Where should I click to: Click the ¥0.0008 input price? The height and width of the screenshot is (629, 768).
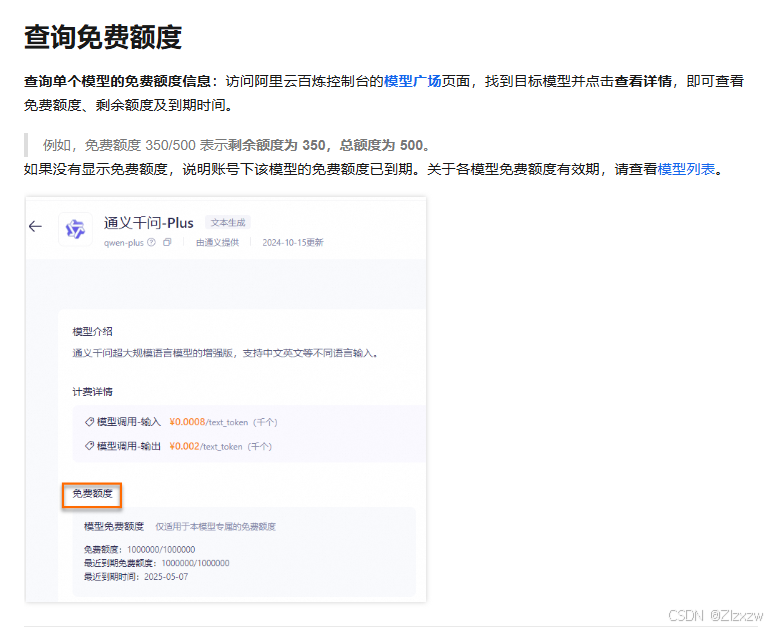tap(187, 422)
